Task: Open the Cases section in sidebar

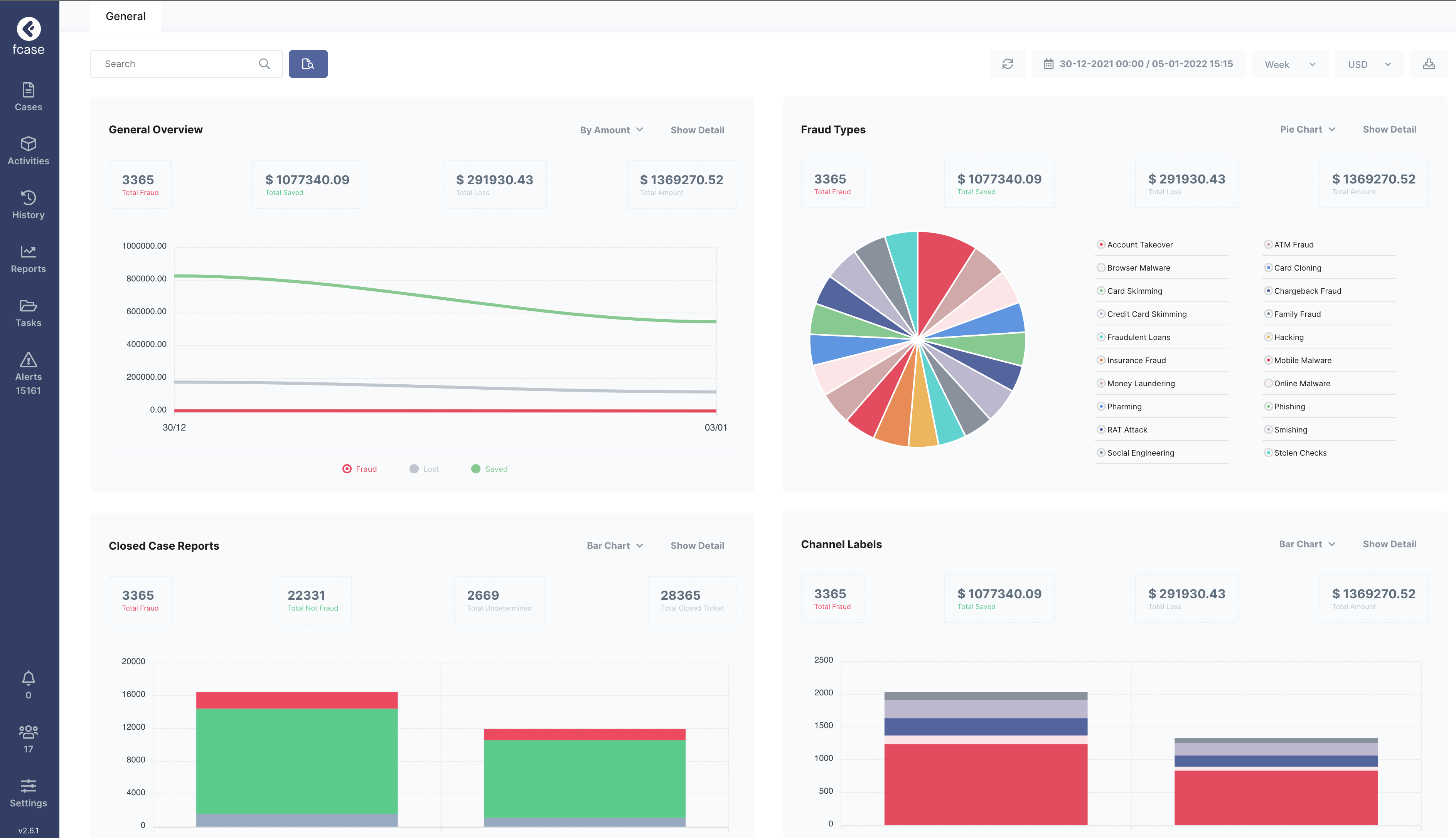Action: (28, 97)
